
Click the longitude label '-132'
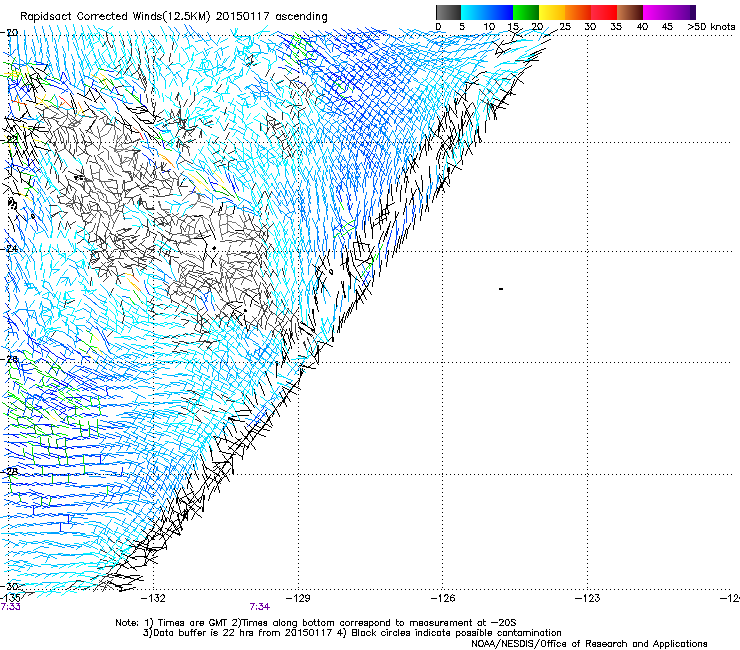tap(153, 599)
